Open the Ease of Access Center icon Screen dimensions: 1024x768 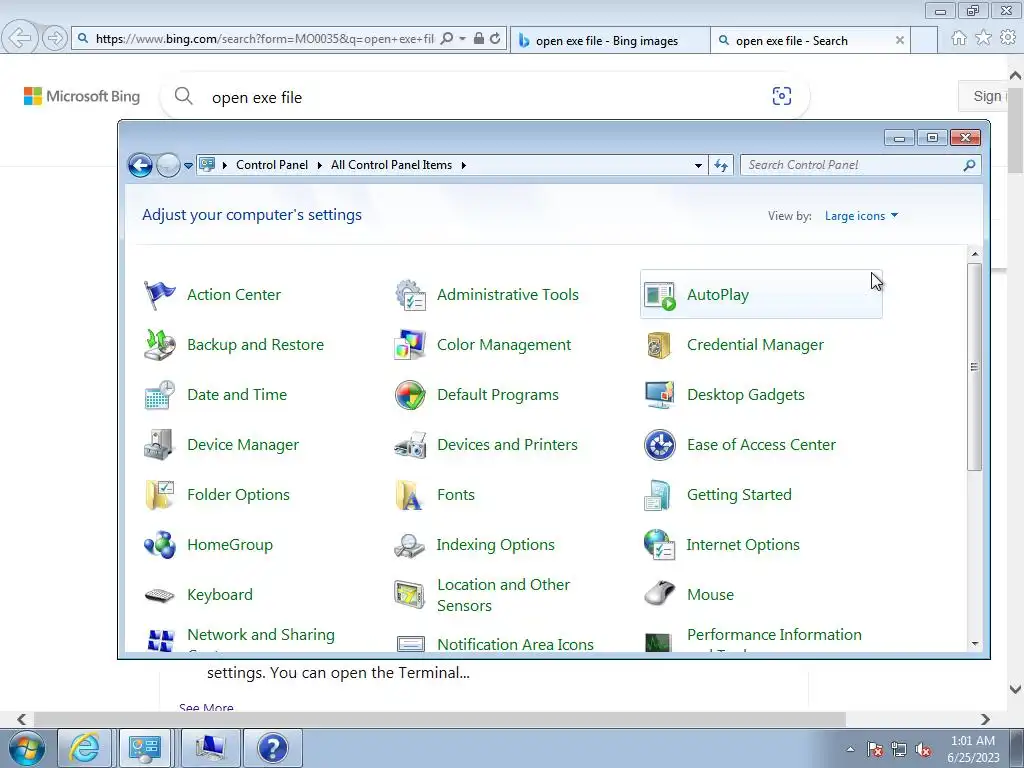point(660,445)
